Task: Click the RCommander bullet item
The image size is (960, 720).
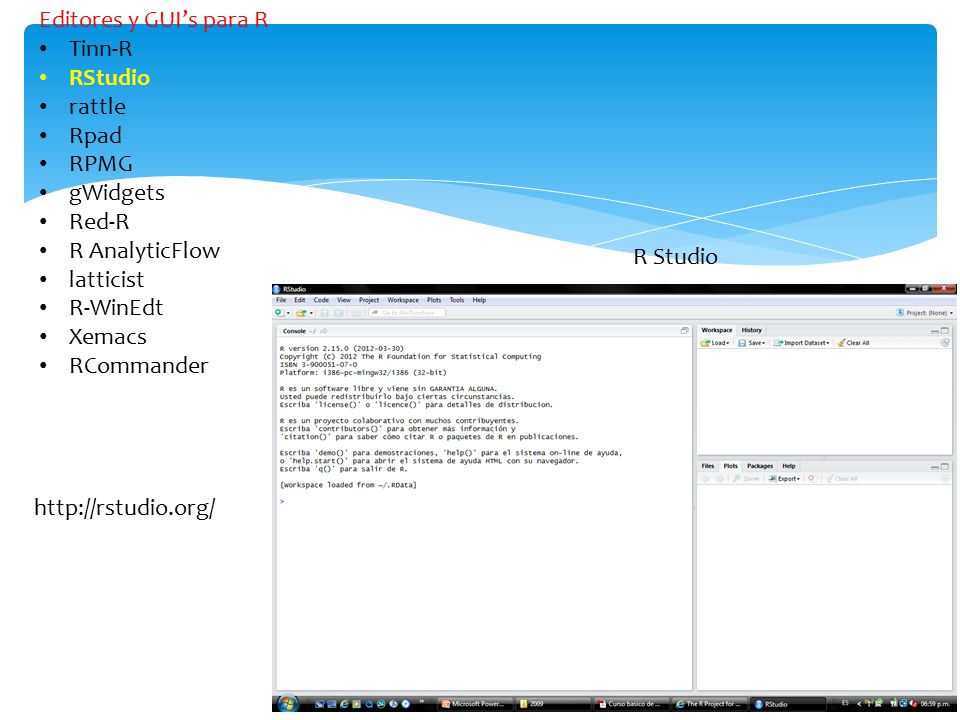Action: click(x=139, y=366)
